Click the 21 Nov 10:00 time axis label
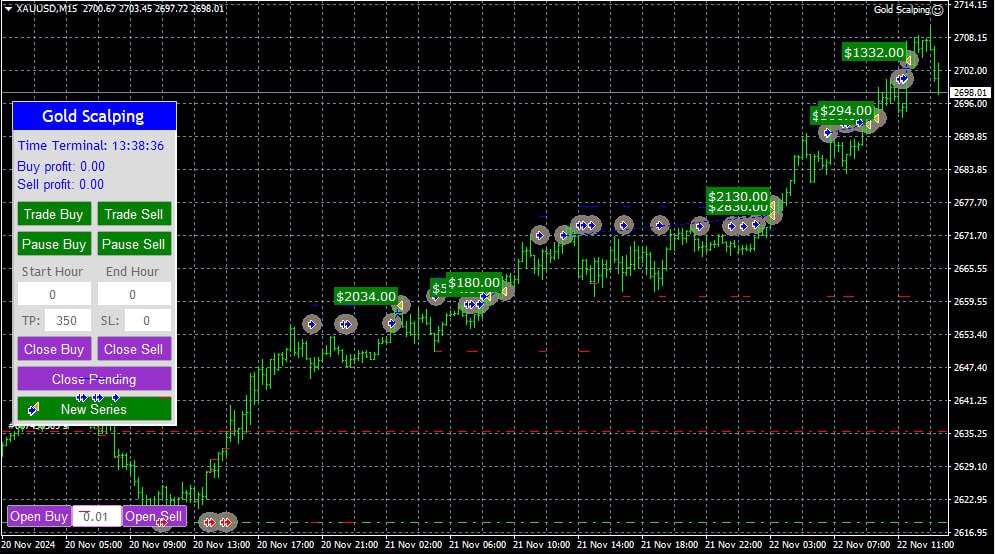This screenshot has height=554, width=995. 541,544
